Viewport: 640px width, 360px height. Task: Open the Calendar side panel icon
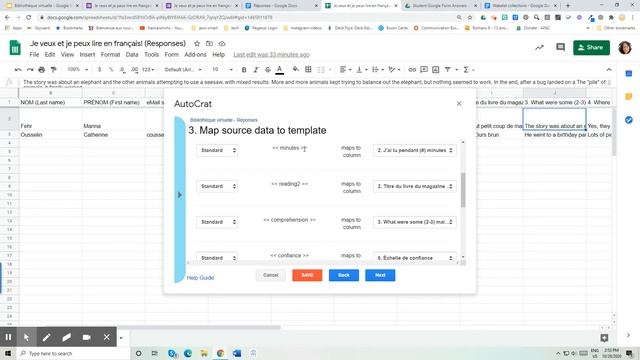click(x=629, y=74)
